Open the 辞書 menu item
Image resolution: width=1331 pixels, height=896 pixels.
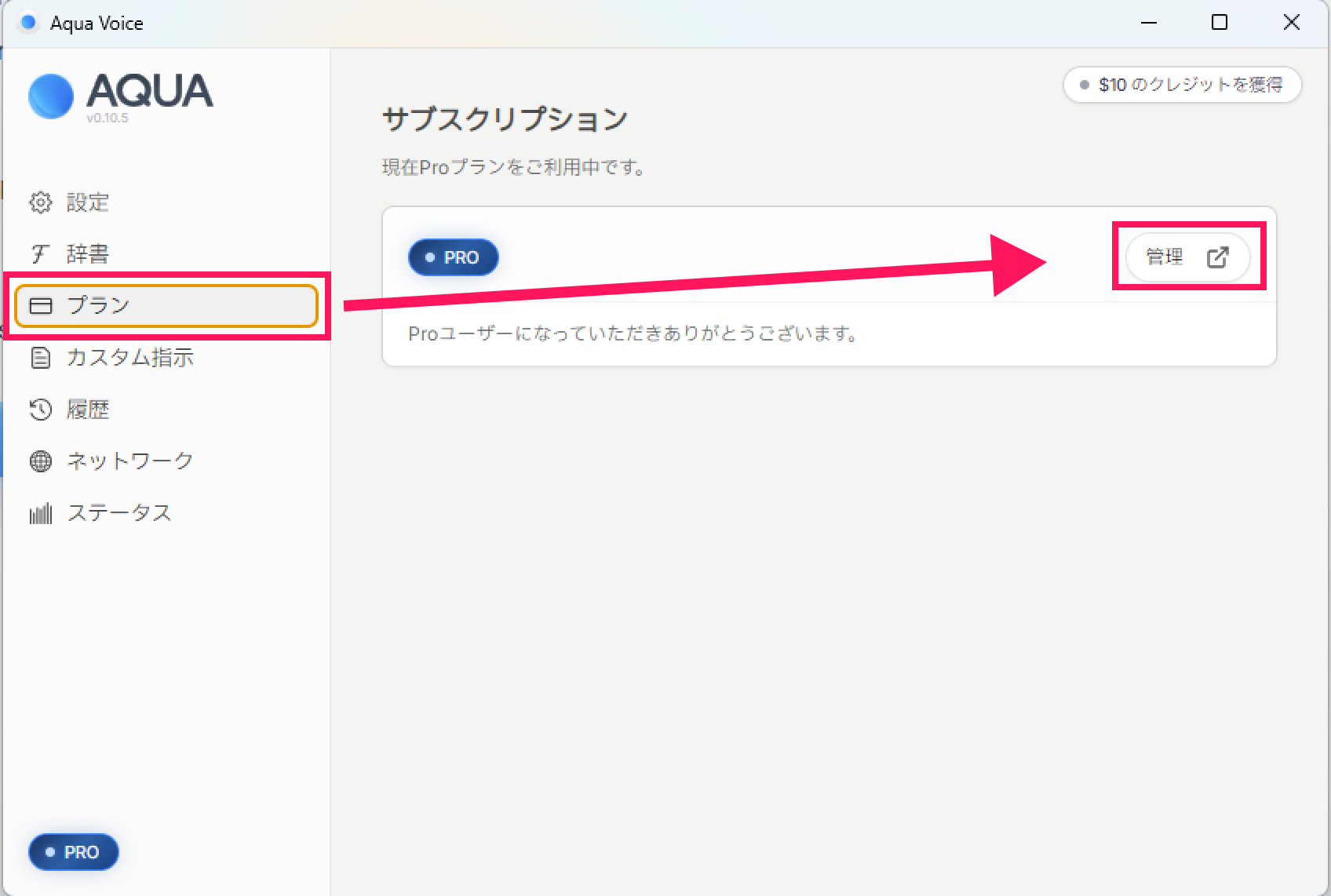coord(87,254)
